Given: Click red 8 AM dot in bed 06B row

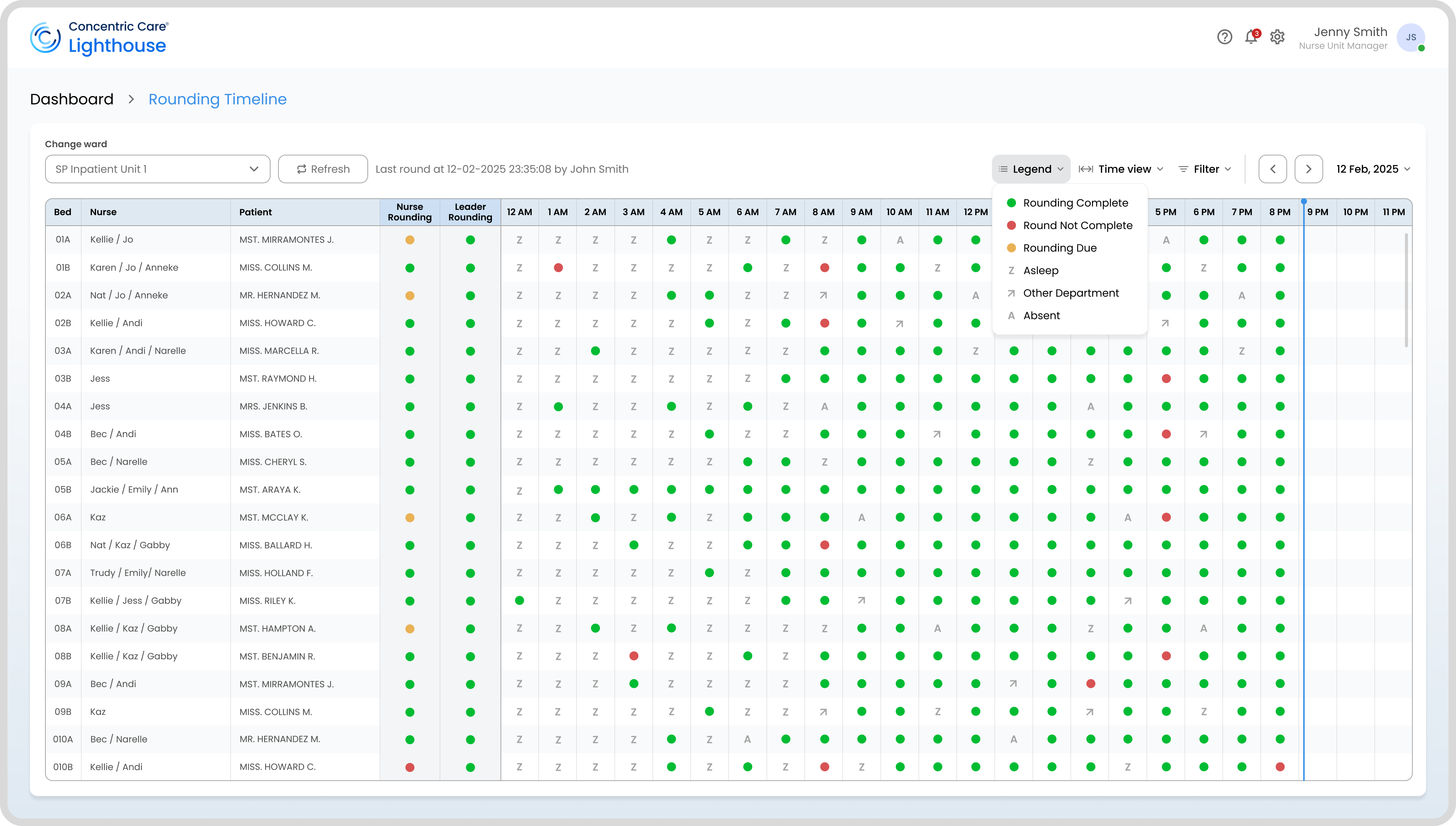Looking at the screenshot, I should click(824, 545).
